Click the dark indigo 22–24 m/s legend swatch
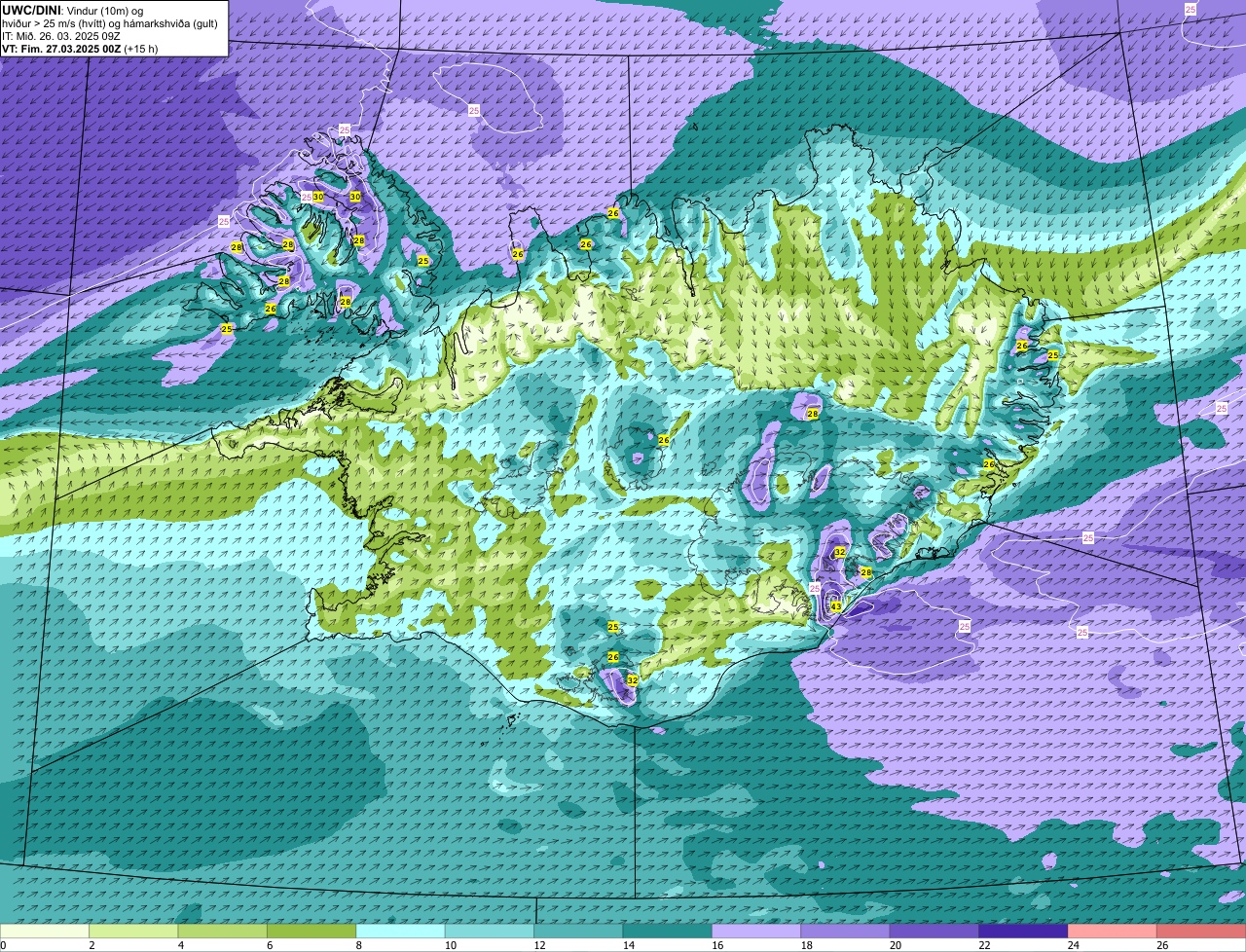This screenshot has width=1246, height=952. [1024, 931]
